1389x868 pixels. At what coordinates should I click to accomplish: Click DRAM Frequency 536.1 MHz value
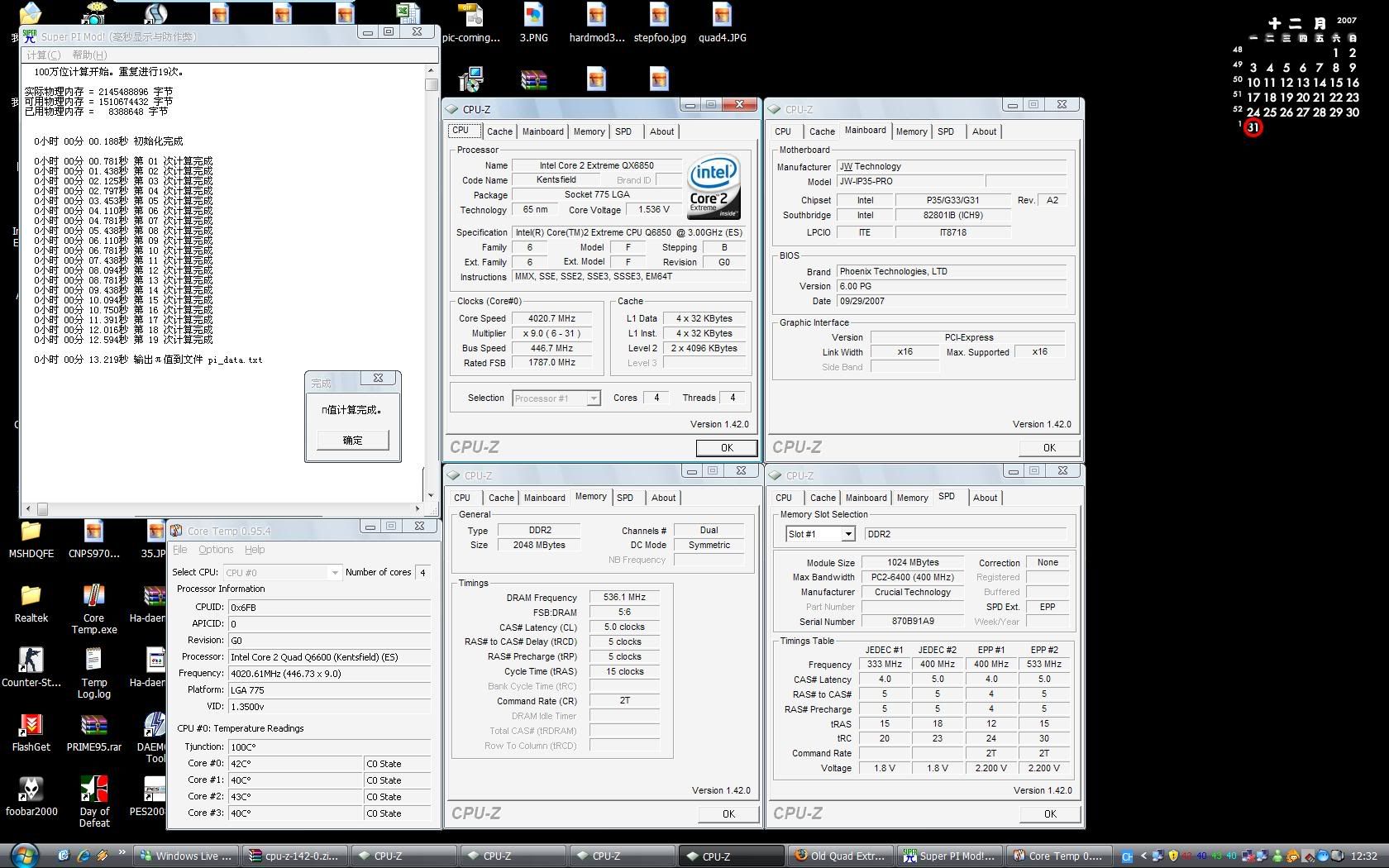[624, 597]
